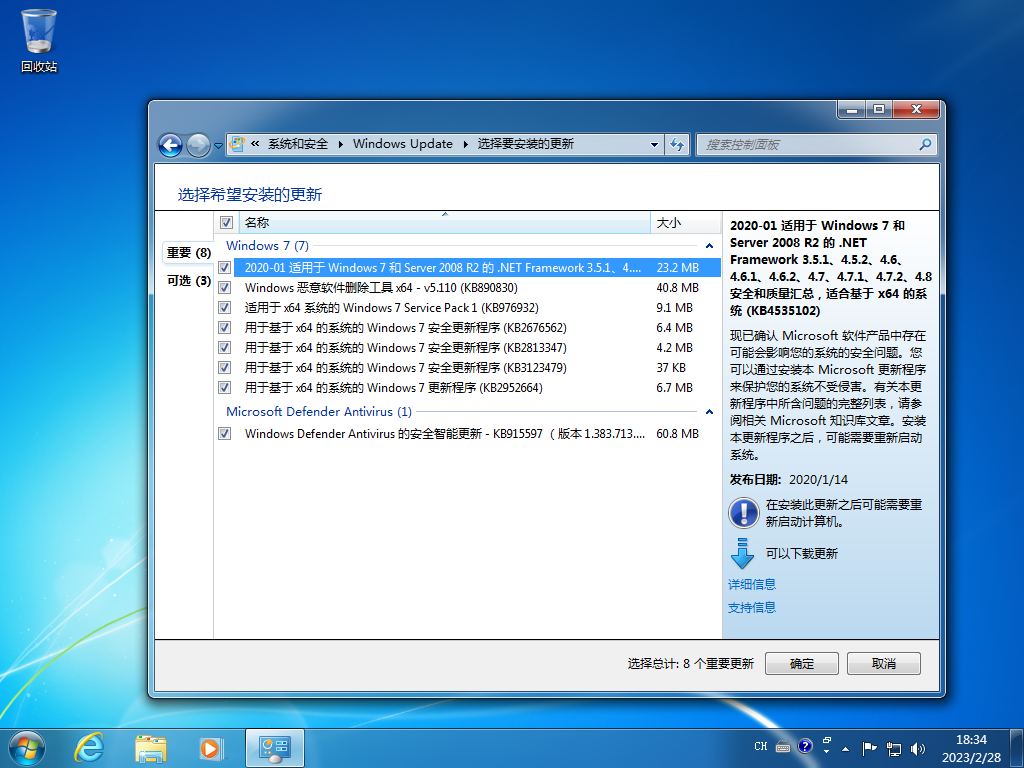The image size is (1024, 768).
Task: Uncheck security update KB2676562
Action: coord(225,328)
